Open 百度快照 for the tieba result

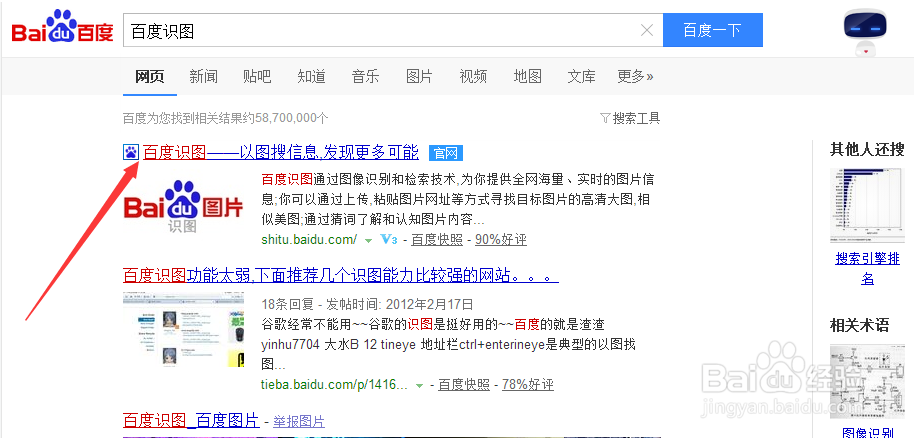point(464,385)
